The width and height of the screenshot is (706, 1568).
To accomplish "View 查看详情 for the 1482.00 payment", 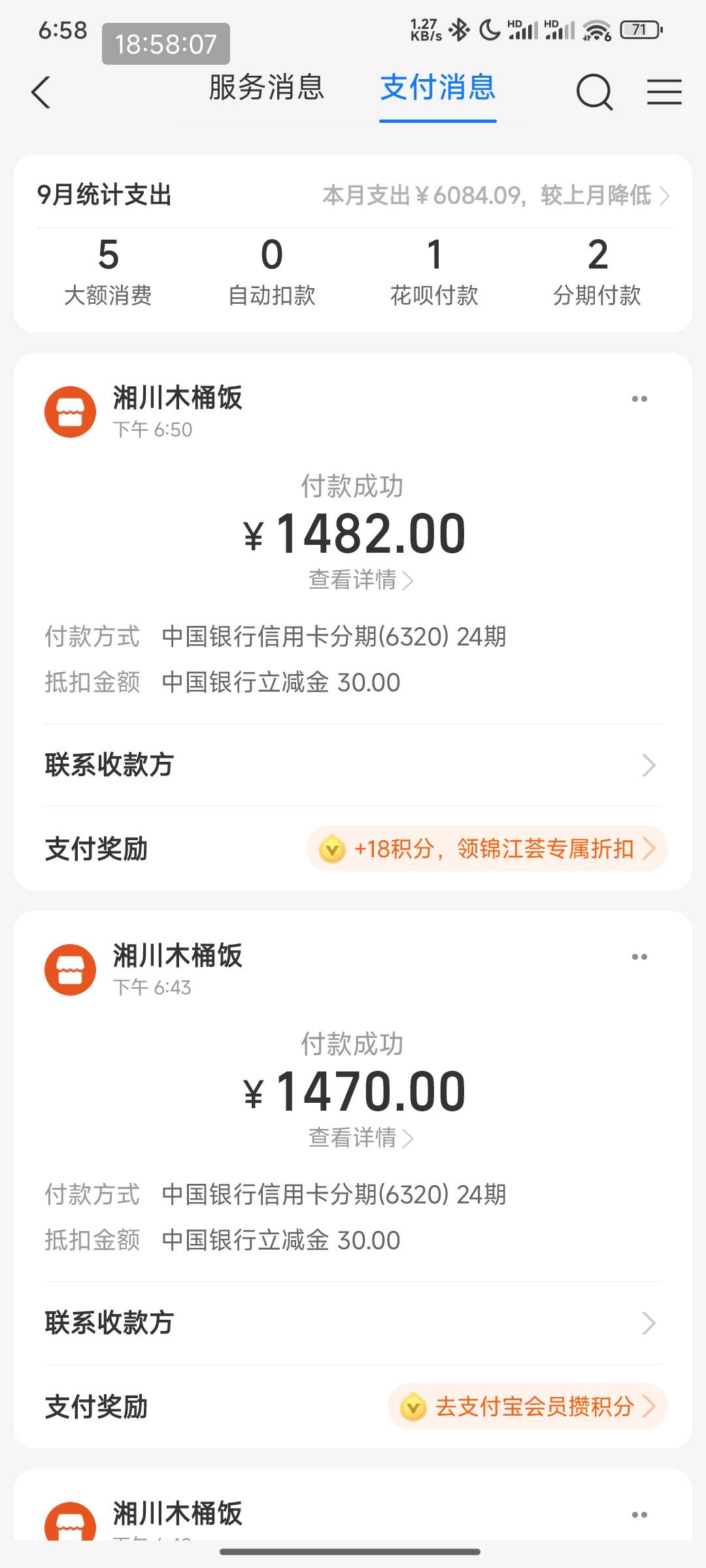I will coord(360,580).
